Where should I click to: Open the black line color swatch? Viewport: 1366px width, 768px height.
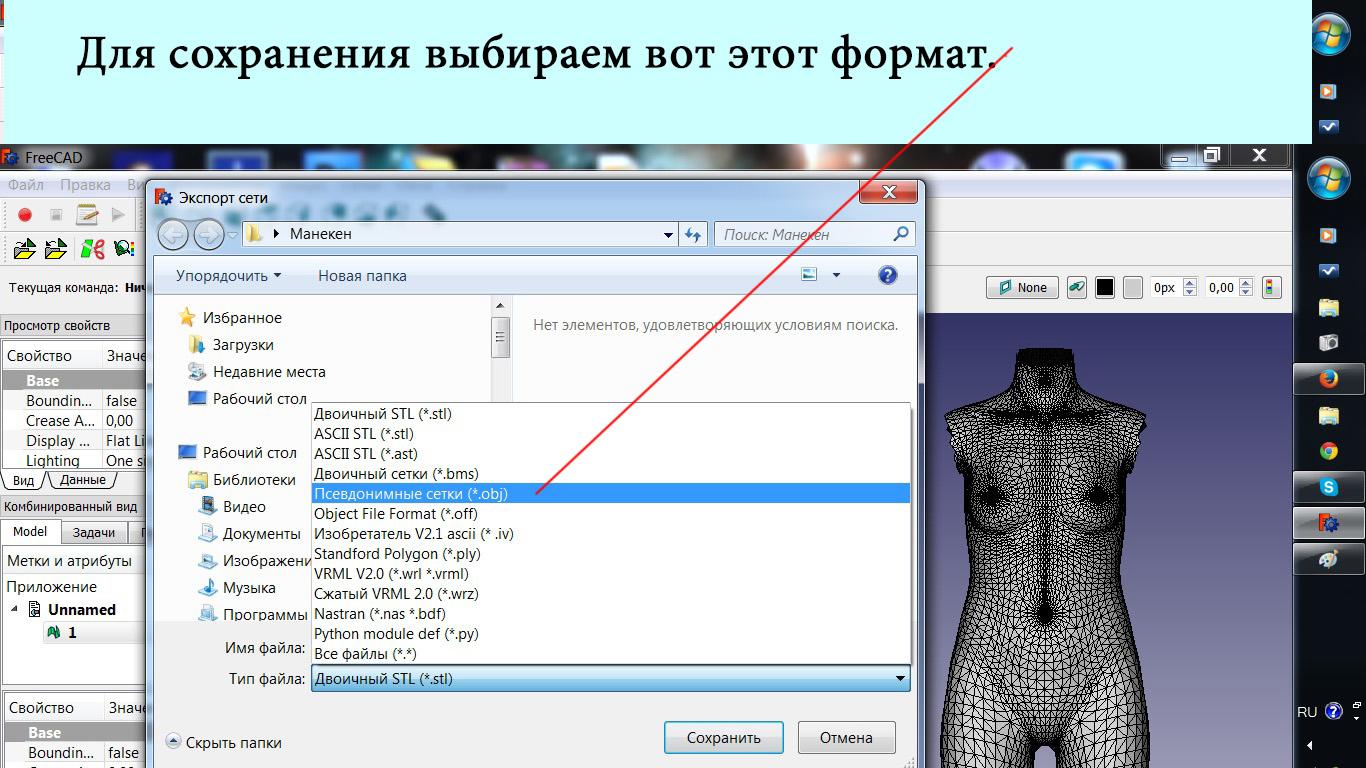point(1104,287)
